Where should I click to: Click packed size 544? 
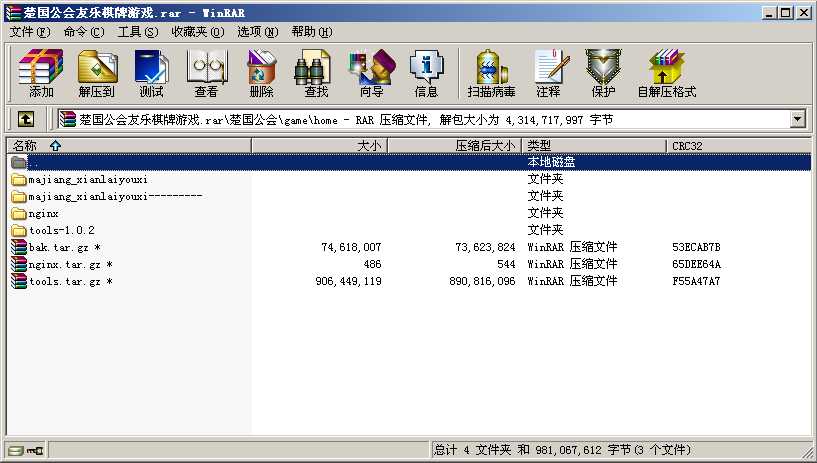click(506, 264)
